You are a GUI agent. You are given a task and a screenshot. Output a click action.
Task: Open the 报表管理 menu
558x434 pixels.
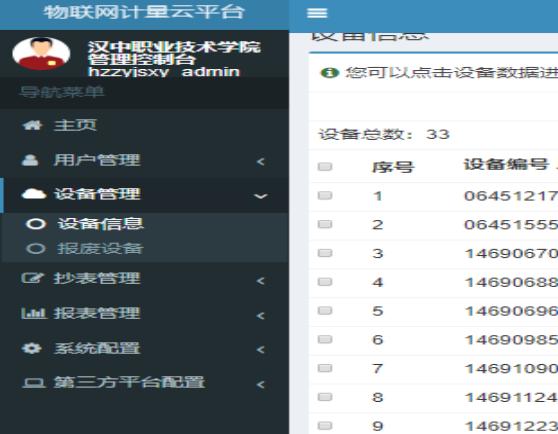tap(144, 313)
